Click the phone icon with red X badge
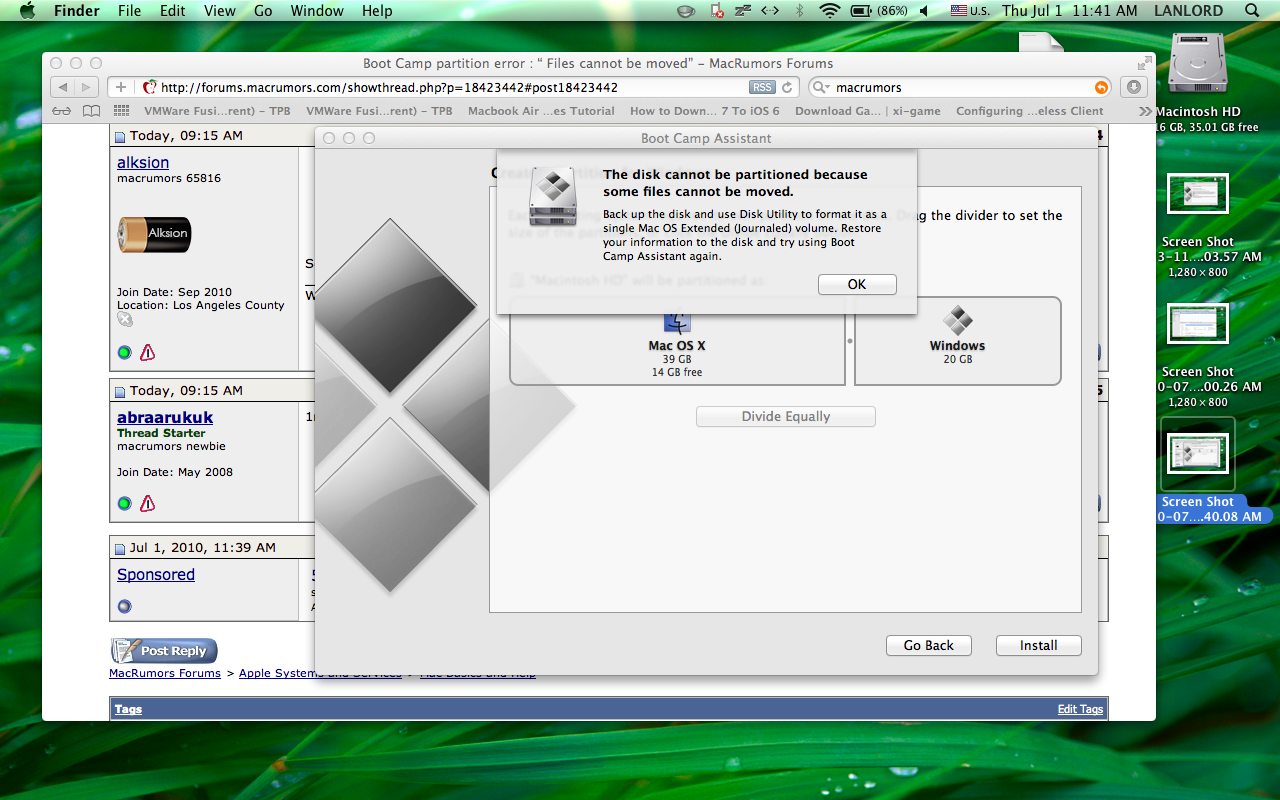Image resolution: width=1280 pixels, height=800 pixels. (717, 11)
